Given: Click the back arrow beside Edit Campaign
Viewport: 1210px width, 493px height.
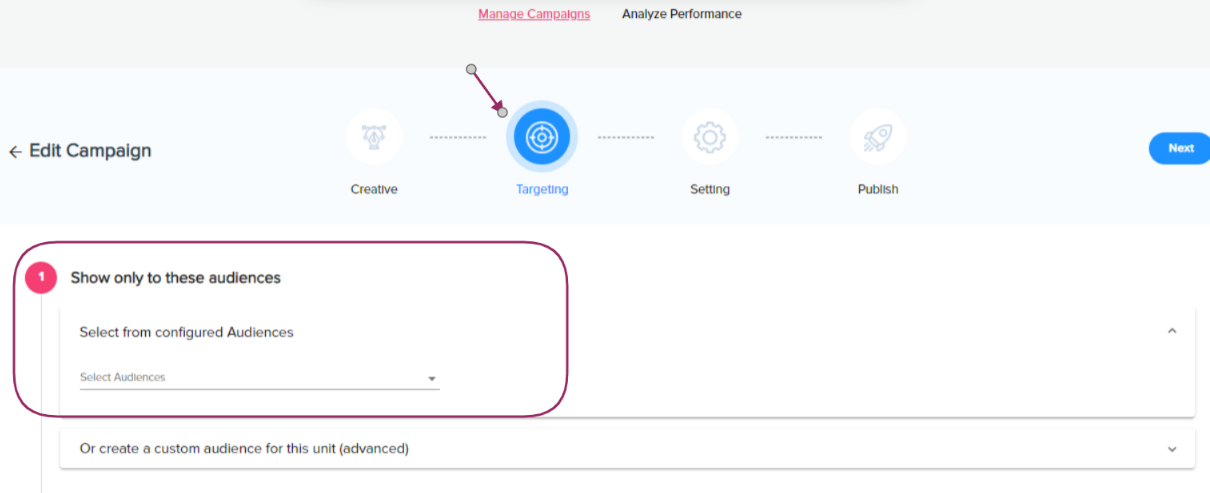Looking at the screenshot, I should pyautogui.click(x=15, y=152).
